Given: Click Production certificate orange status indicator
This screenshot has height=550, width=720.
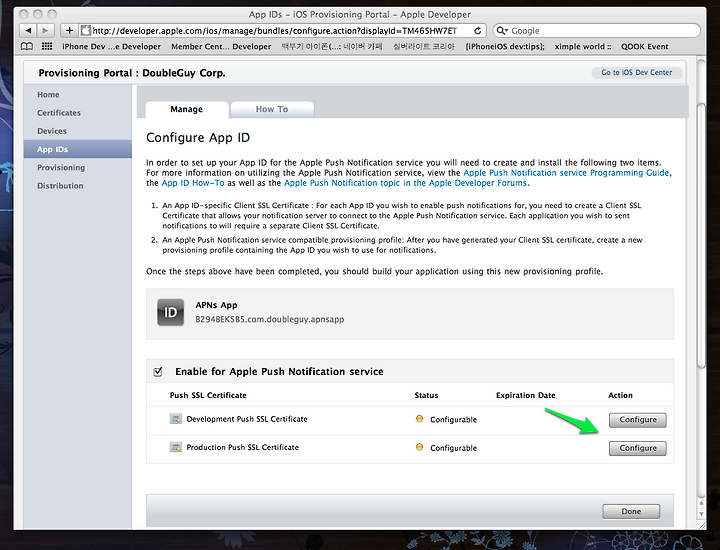Looking at the screenshot, I should (x=419, y=447).
